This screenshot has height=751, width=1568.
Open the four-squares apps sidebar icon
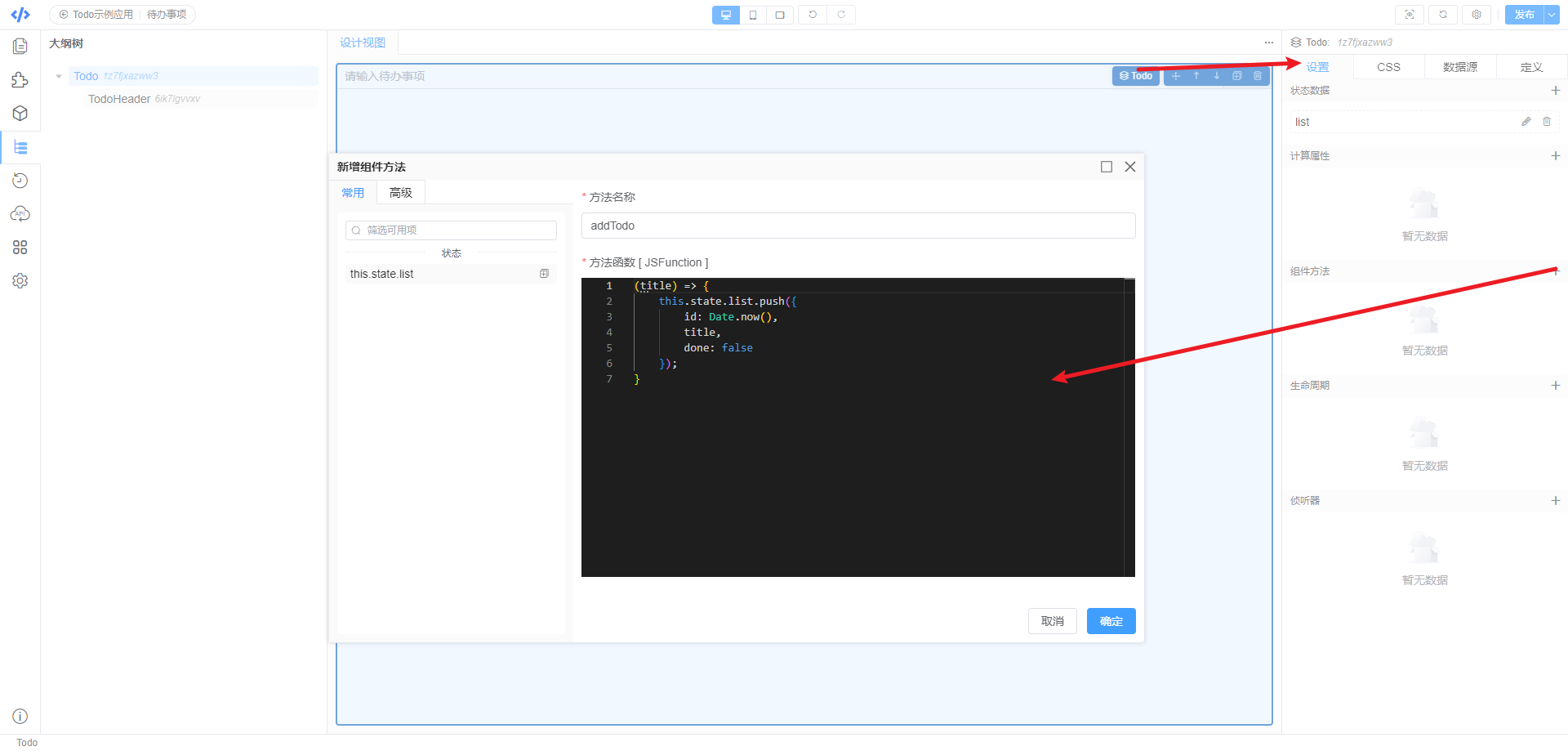[x=20, y=248]
